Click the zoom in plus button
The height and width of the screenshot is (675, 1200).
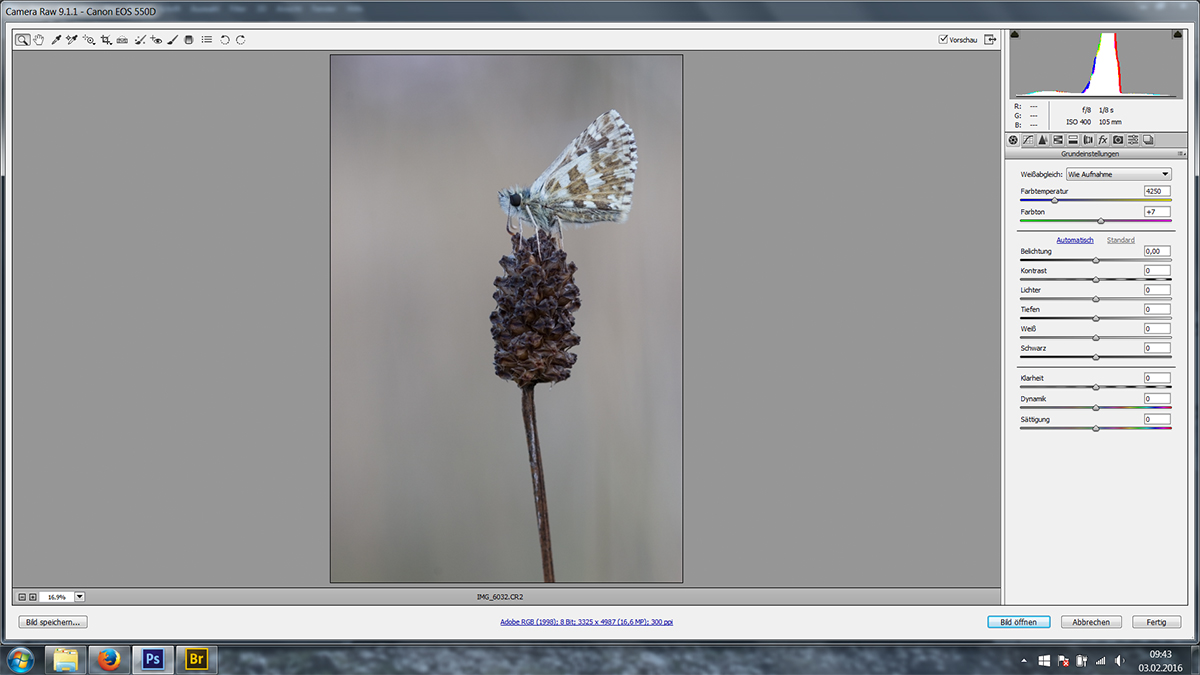tap(33, 597)
